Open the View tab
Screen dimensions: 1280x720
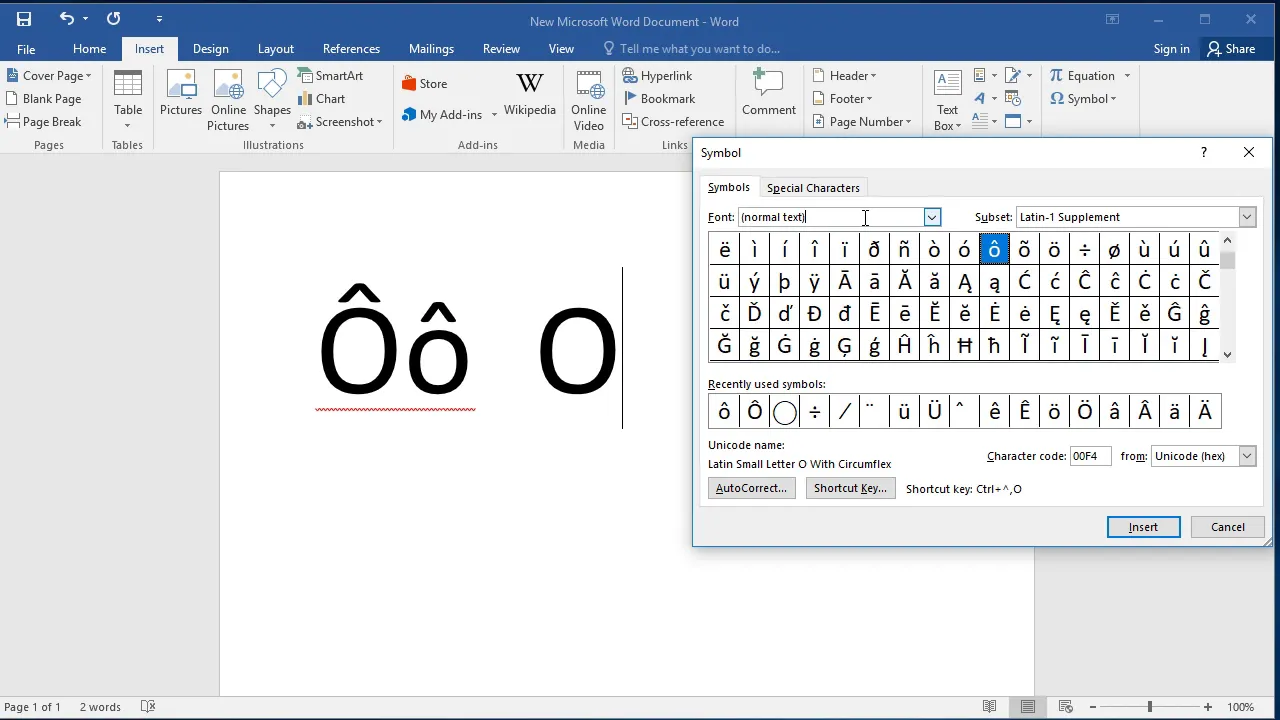pos(561,49)
